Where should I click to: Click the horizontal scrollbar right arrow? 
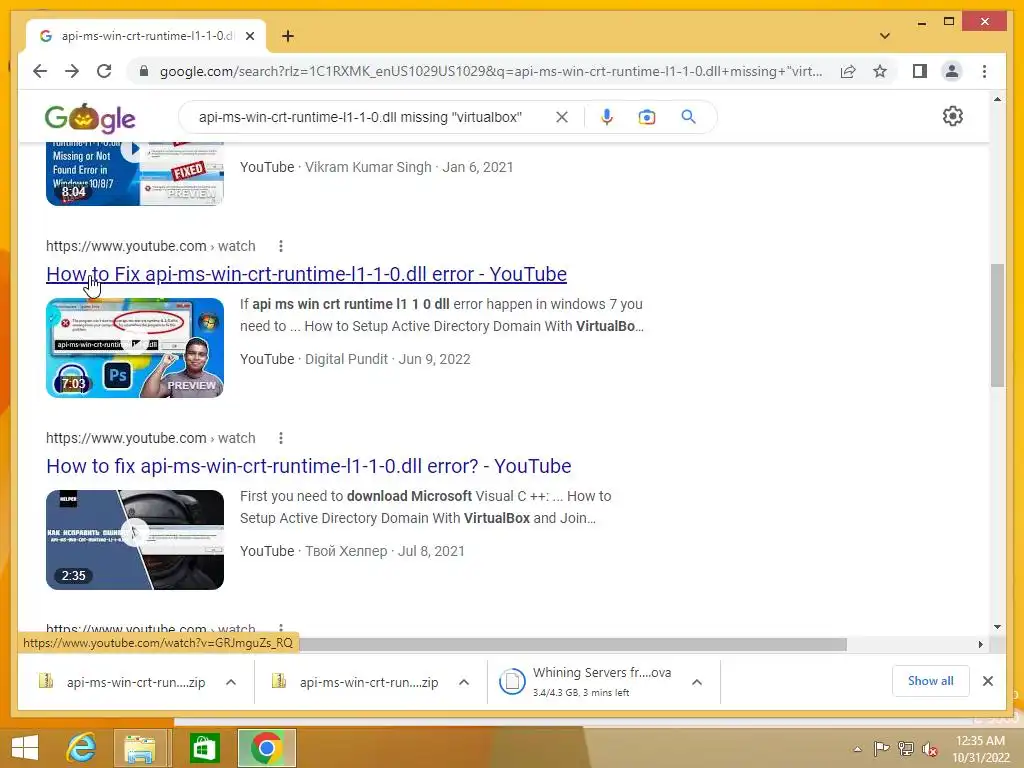[980, 645]
